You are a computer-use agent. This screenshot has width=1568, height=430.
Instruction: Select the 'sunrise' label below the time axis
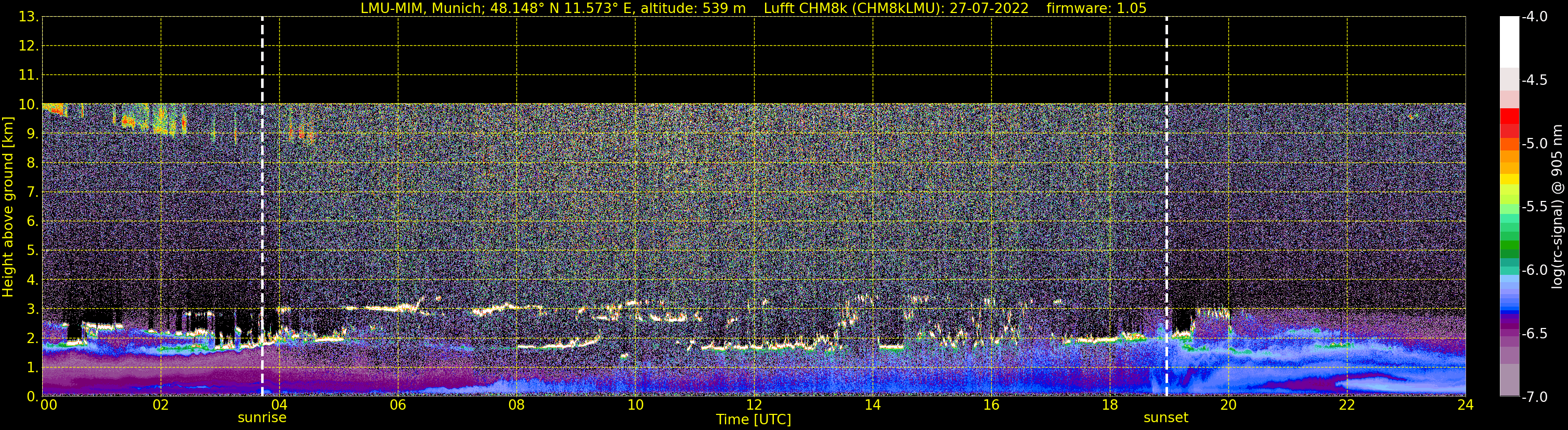(x=262, y=418)
